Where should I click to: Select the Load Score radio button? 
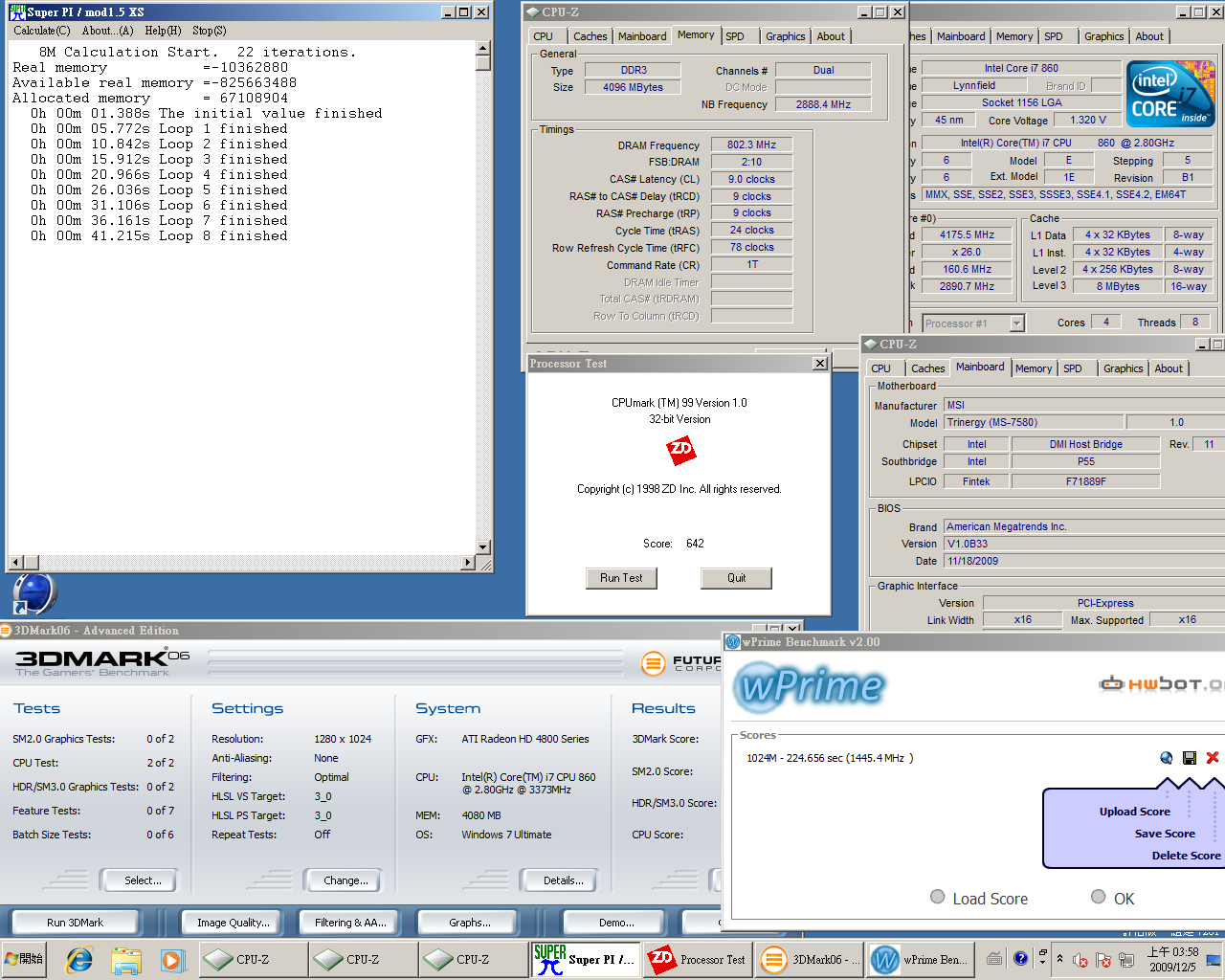[938, 897]
